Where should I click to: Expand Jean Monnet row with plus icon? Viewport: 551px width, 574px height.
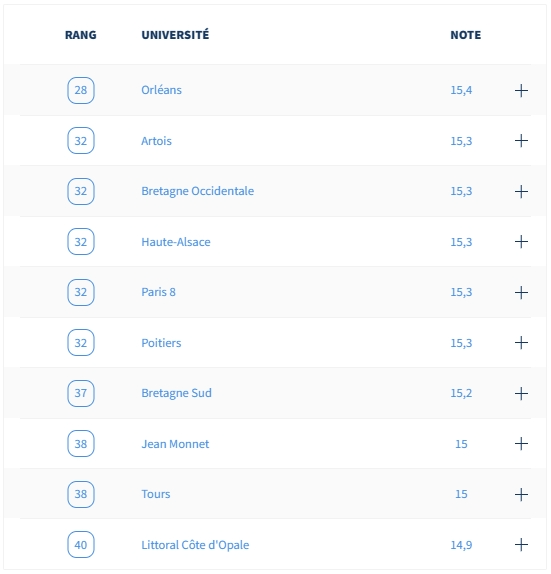point(521,444)
